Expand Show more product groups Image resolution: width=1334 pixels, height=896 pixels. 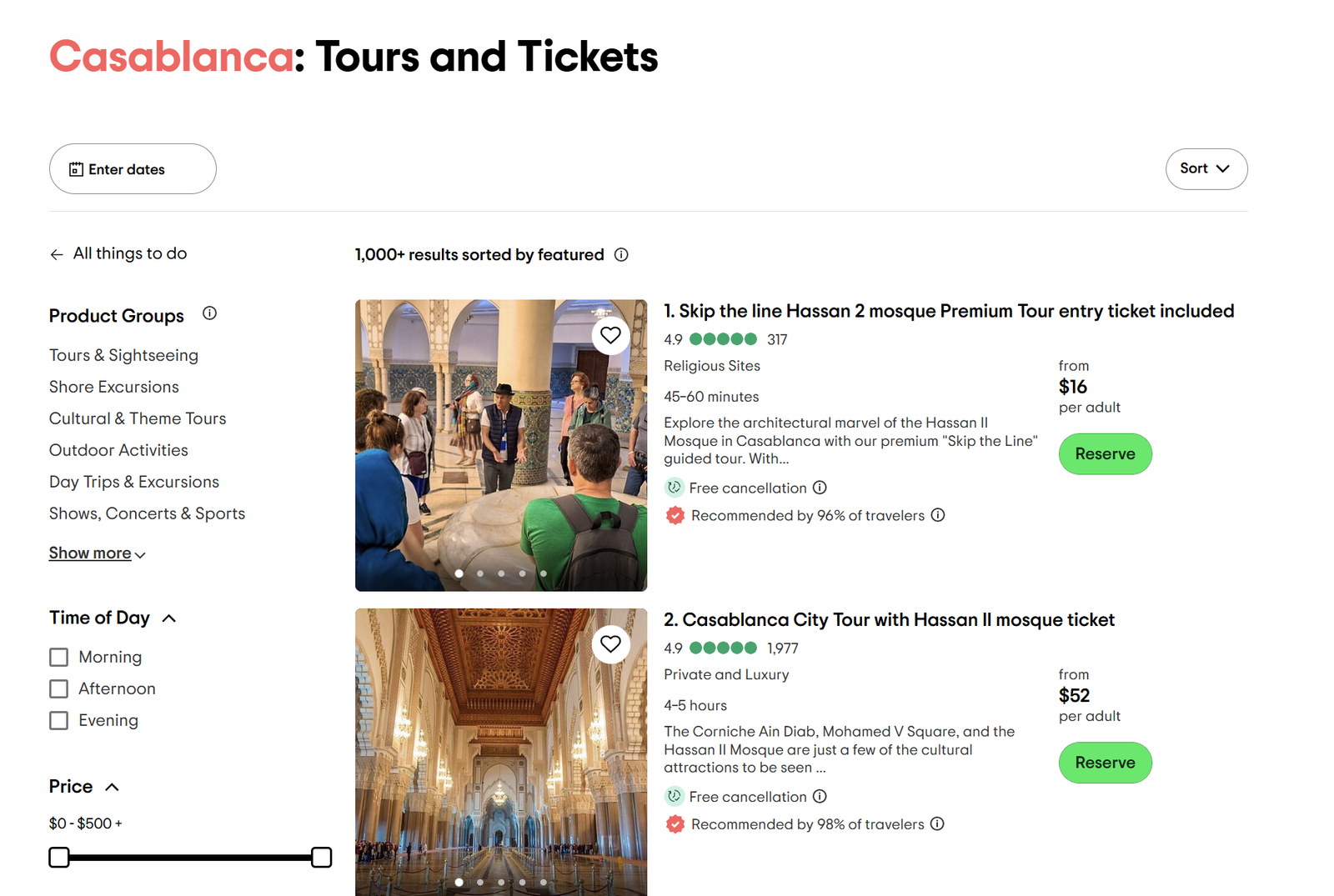[97, 553]
